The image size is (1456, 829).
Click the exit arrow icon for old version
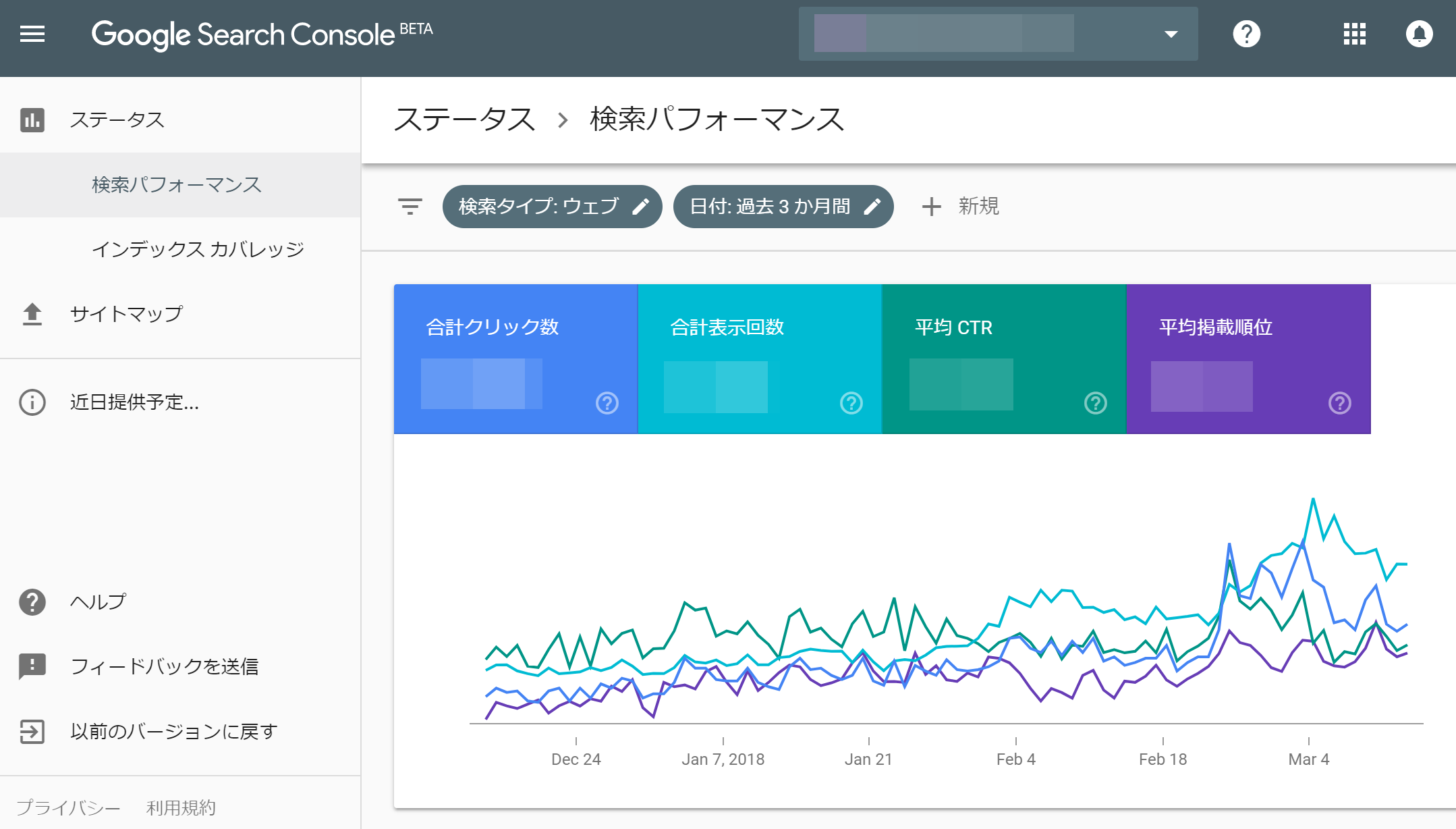[32, 732]
